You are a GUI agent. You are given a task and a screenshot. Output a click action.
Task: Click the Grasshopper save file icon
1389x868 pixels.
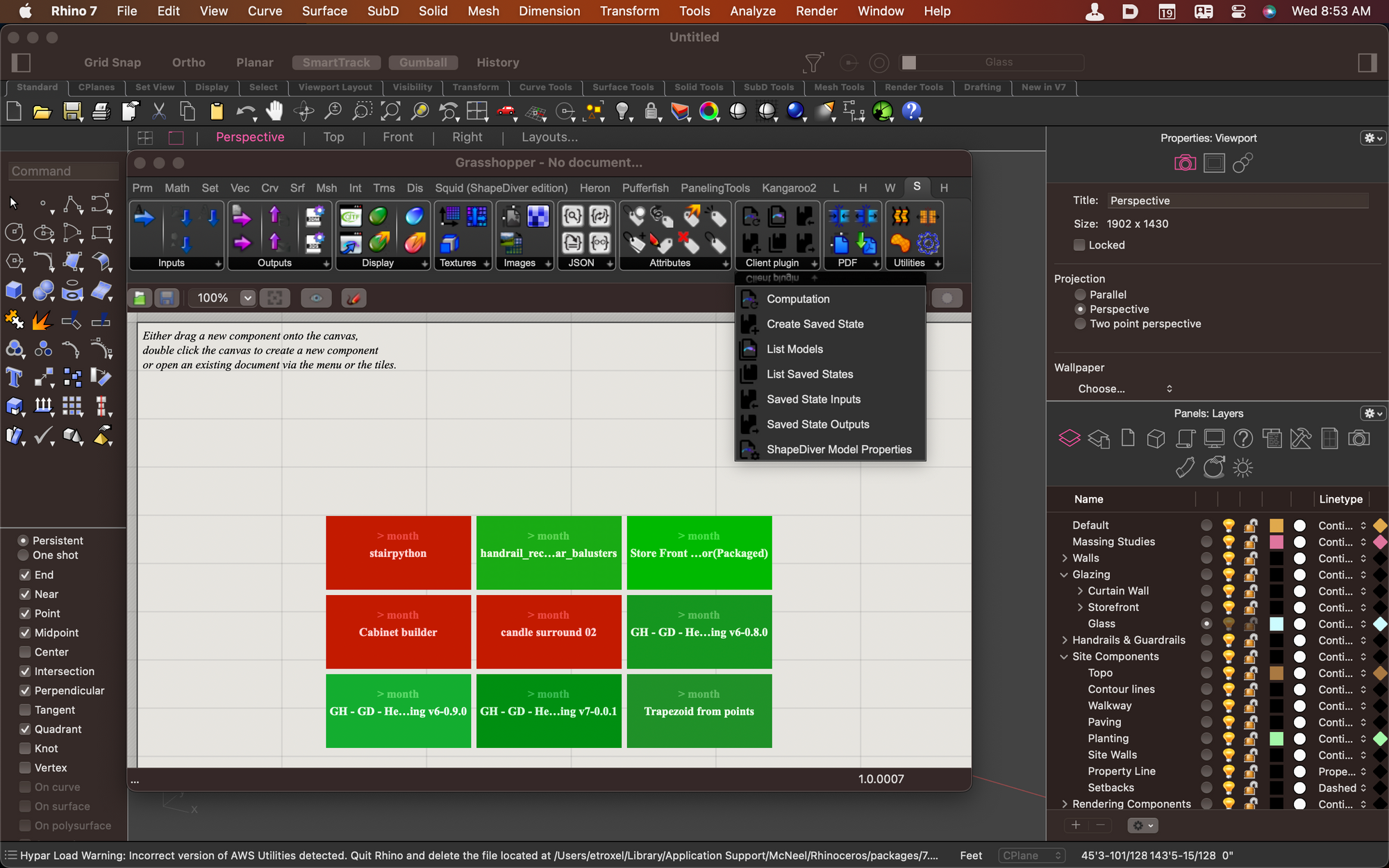tap(167, 298)
